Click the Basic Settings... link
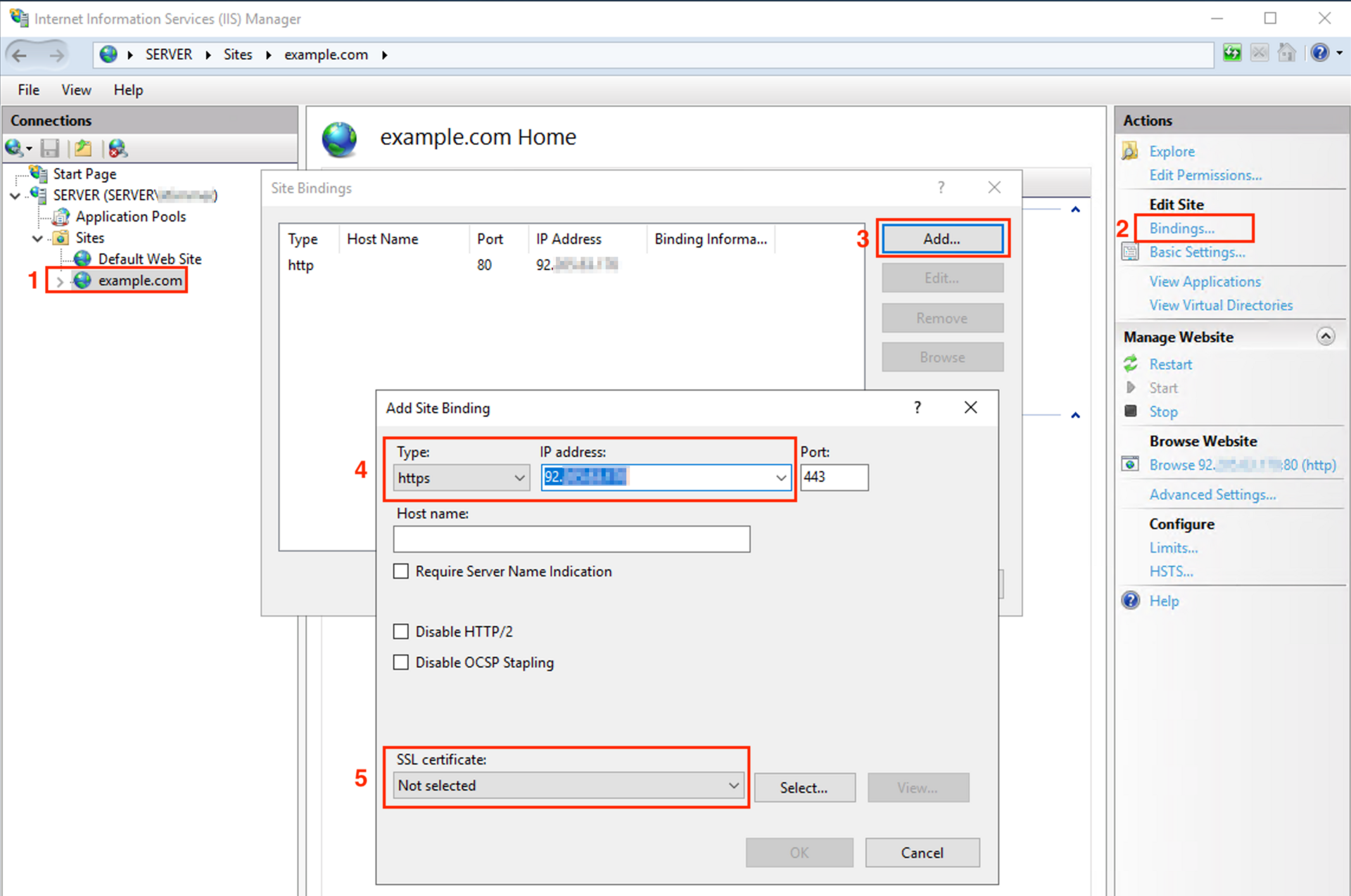This screenshot has width=1351, height=896. (1197, 252)
